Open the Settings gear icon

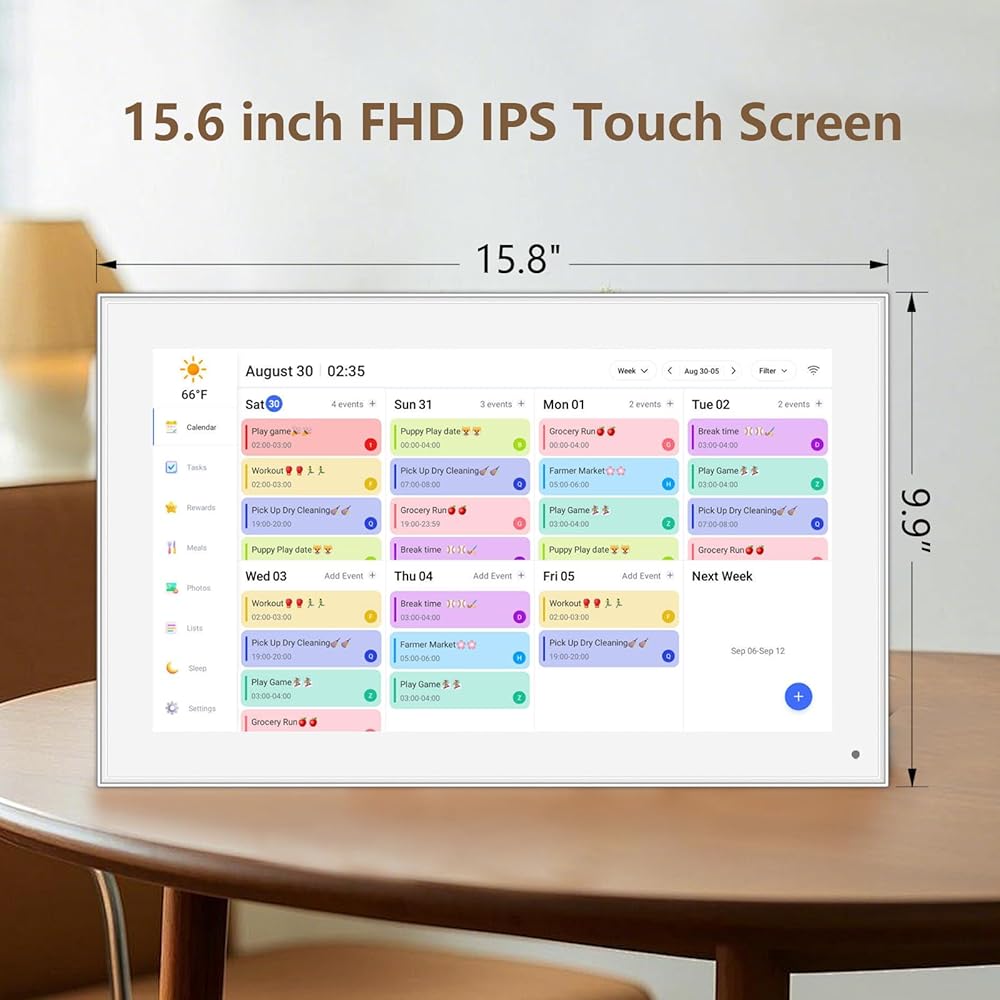click(x=171, y=708)
